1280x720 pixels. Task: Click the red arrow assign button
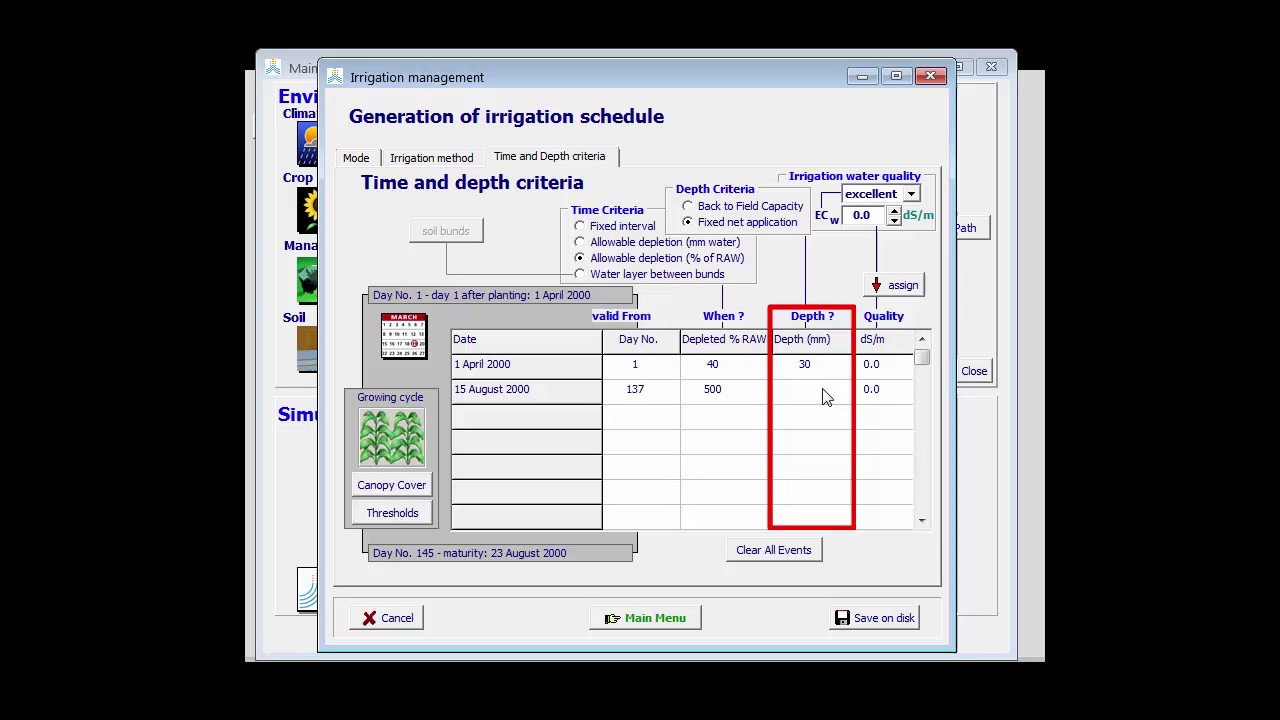pos(895,285)
